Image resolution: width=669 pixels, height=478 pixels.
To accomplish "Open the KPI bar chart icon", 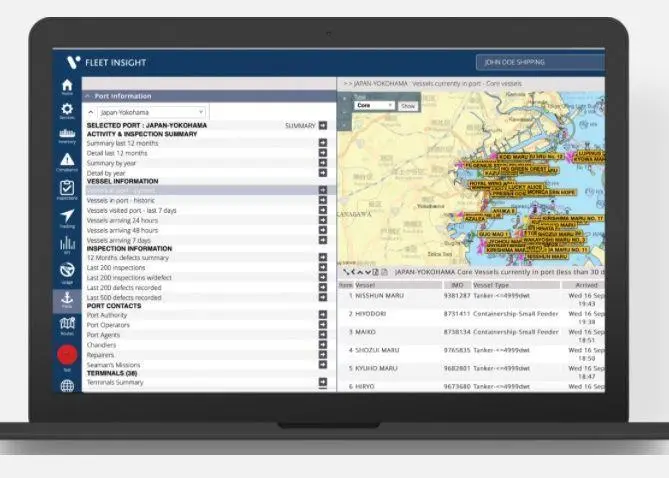I will coord(67,246).
